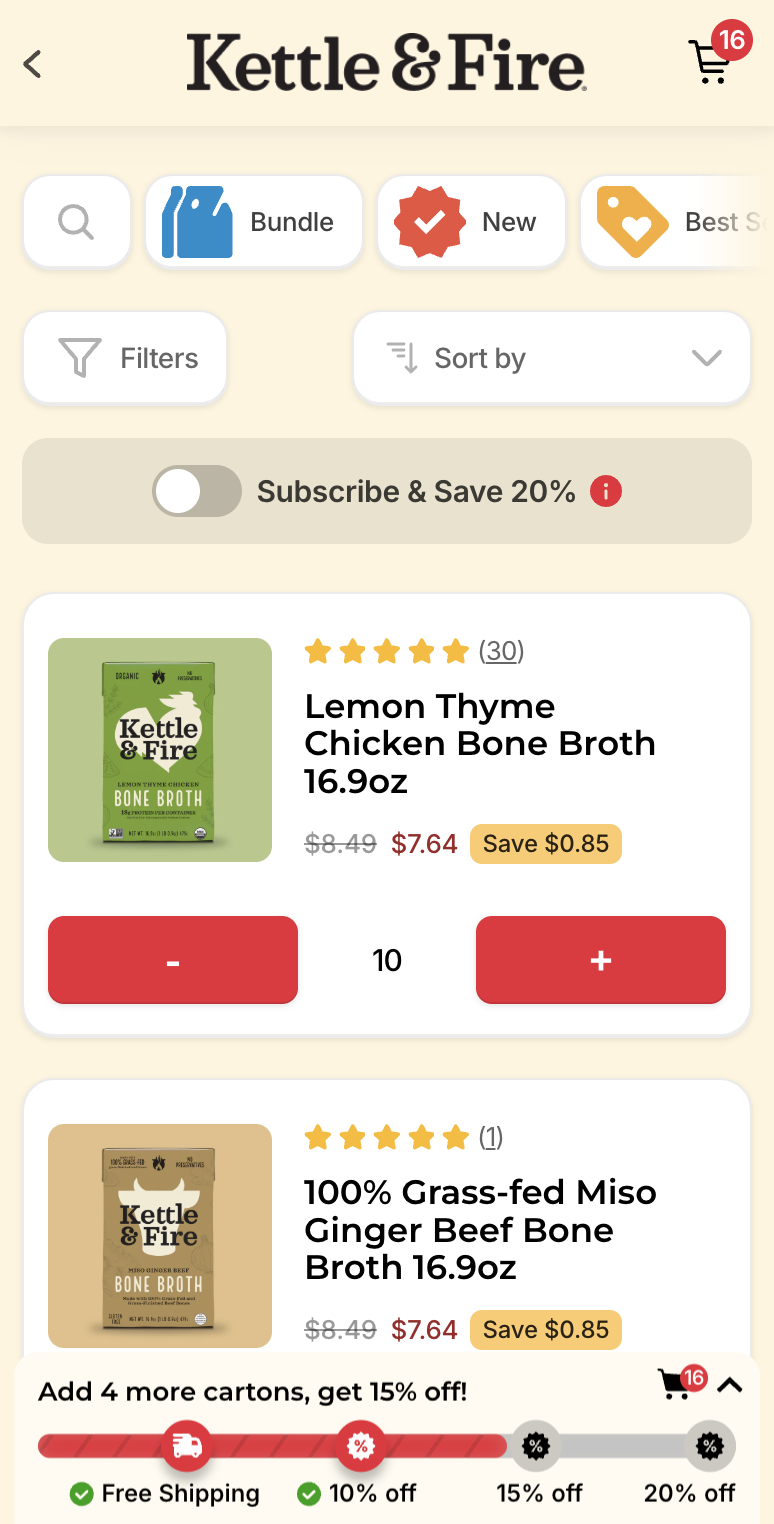The width and height of the screenshot is (774, 1524).
Task: Click the free shipping truck milestone icon
Action: [x=187, y=1446]
